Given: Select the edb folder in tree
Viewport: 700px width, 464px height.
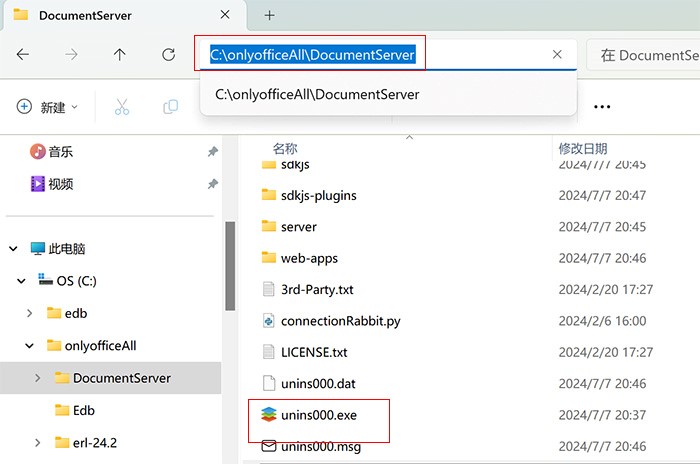Looking at the screenshot, I should click(x=67, y=313).
